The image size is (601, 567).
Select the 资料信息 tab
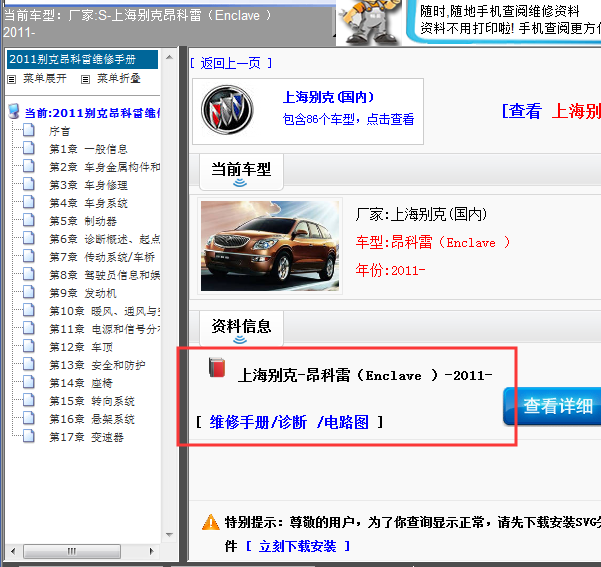[x=241, y=329]
